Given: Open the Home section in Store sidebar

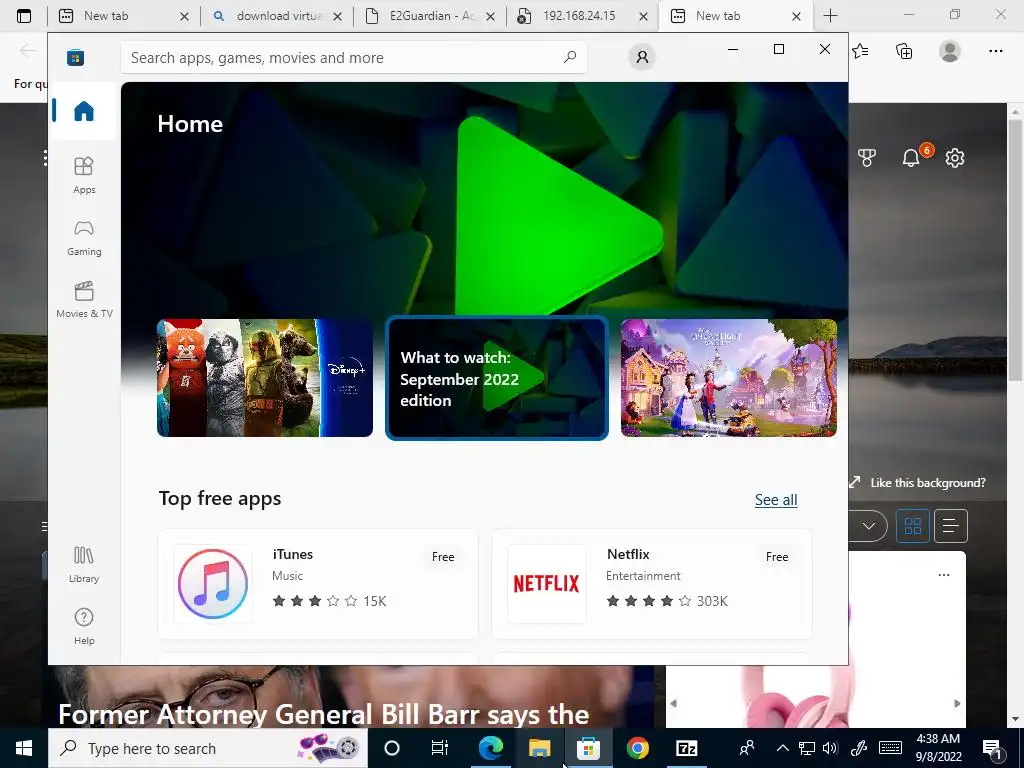Looking at the screenshot, I should pos(84,111).
